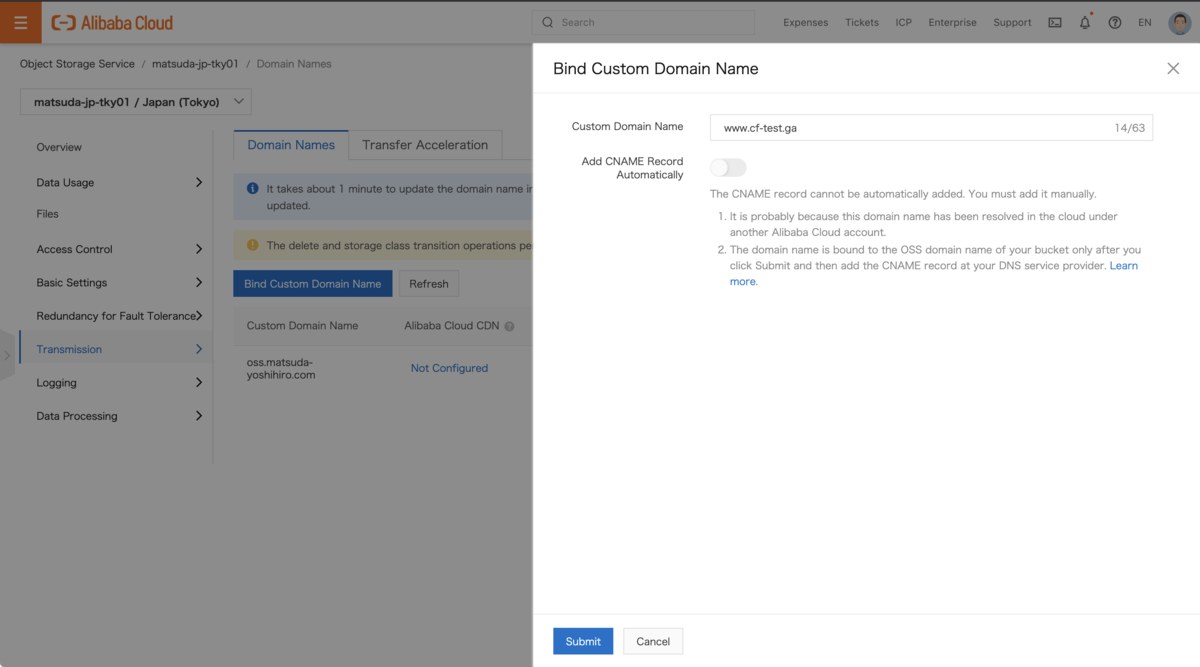Expand Redundancy for Fault Tolerance menu
The image size is (1200, 667).
[x=119, y=316]
